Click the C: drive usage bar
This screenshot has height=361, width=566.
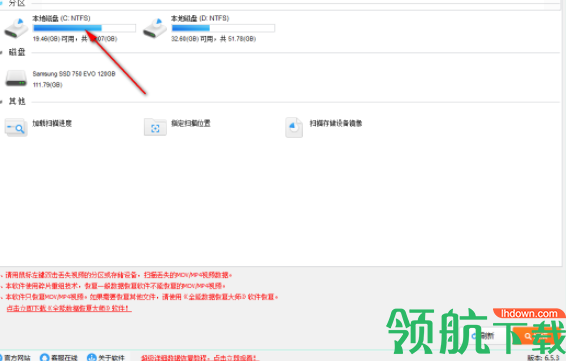84,28
